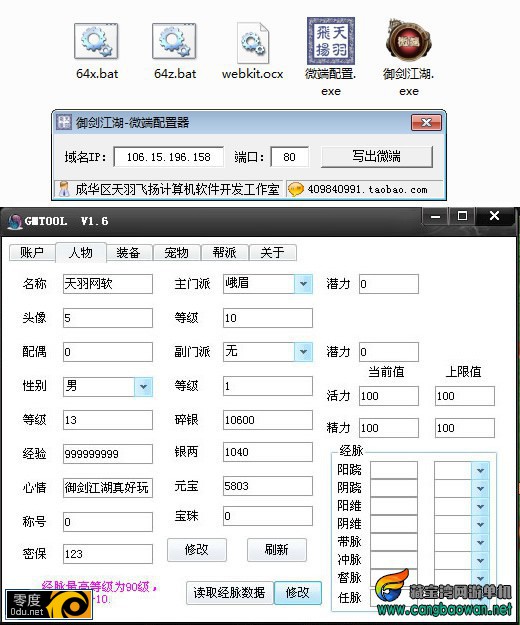The width and height of the screenshot is (520, 625).
Task: Open the 关于 tab
Action: [273, 252]
